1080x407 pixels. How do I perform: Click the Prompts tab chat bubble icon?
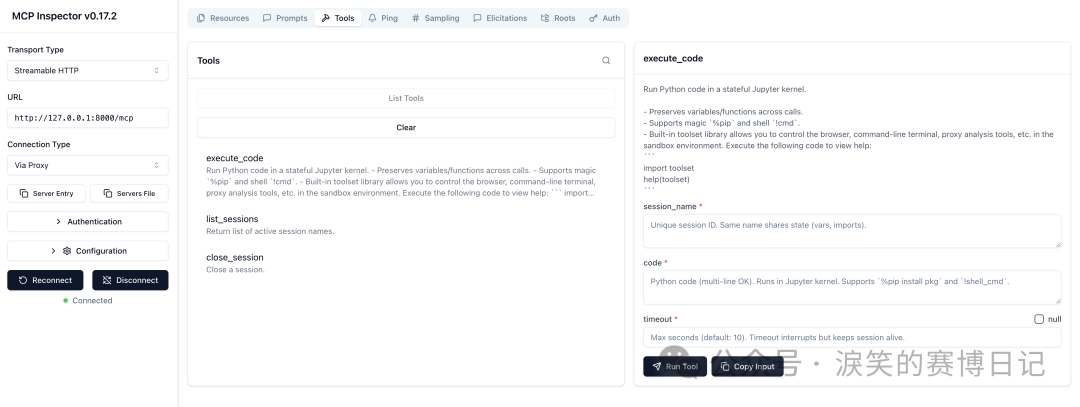point(267,19)
